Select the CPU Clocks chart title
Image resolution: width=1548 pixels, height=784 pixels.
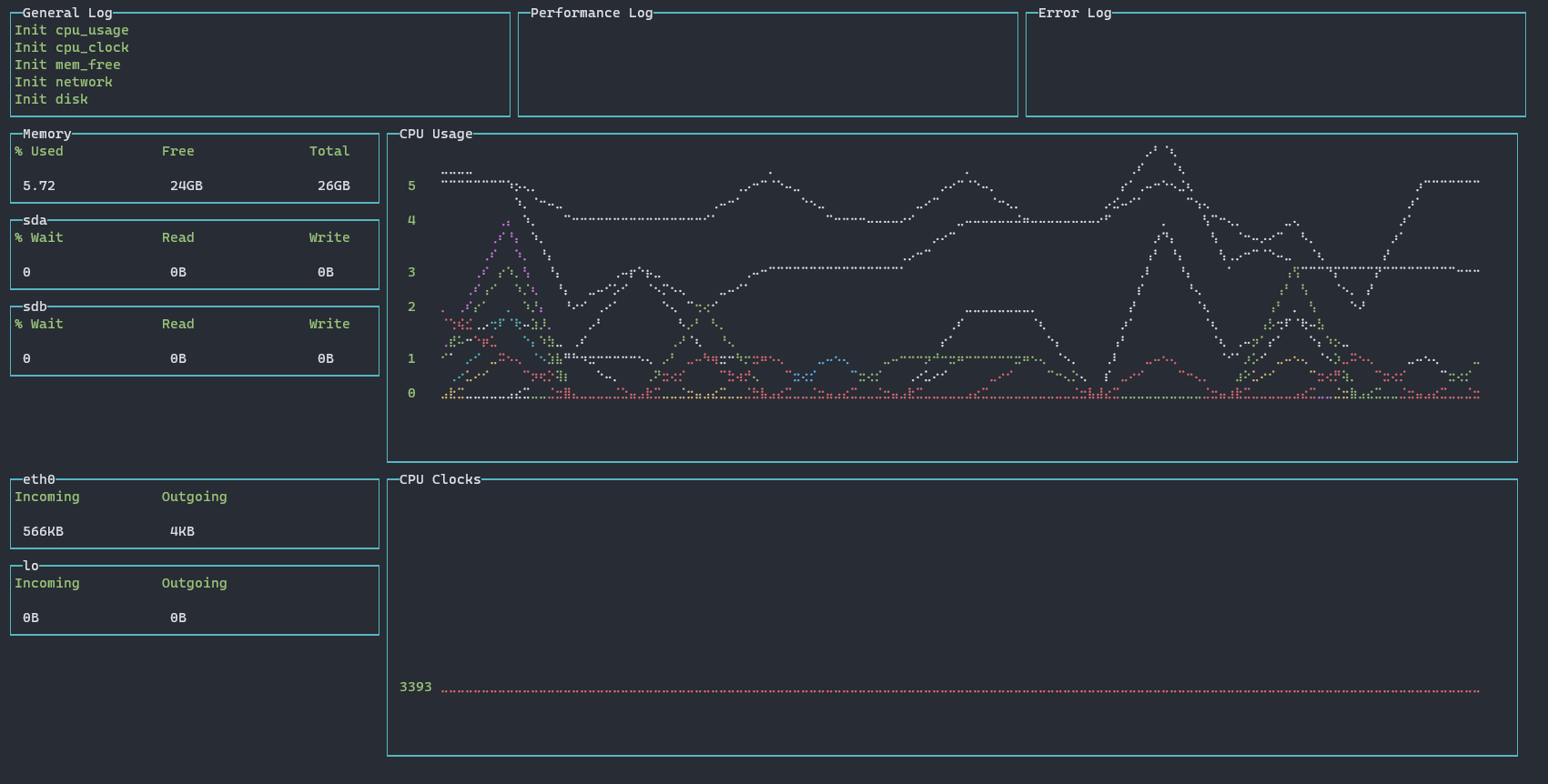coord(440,479)
